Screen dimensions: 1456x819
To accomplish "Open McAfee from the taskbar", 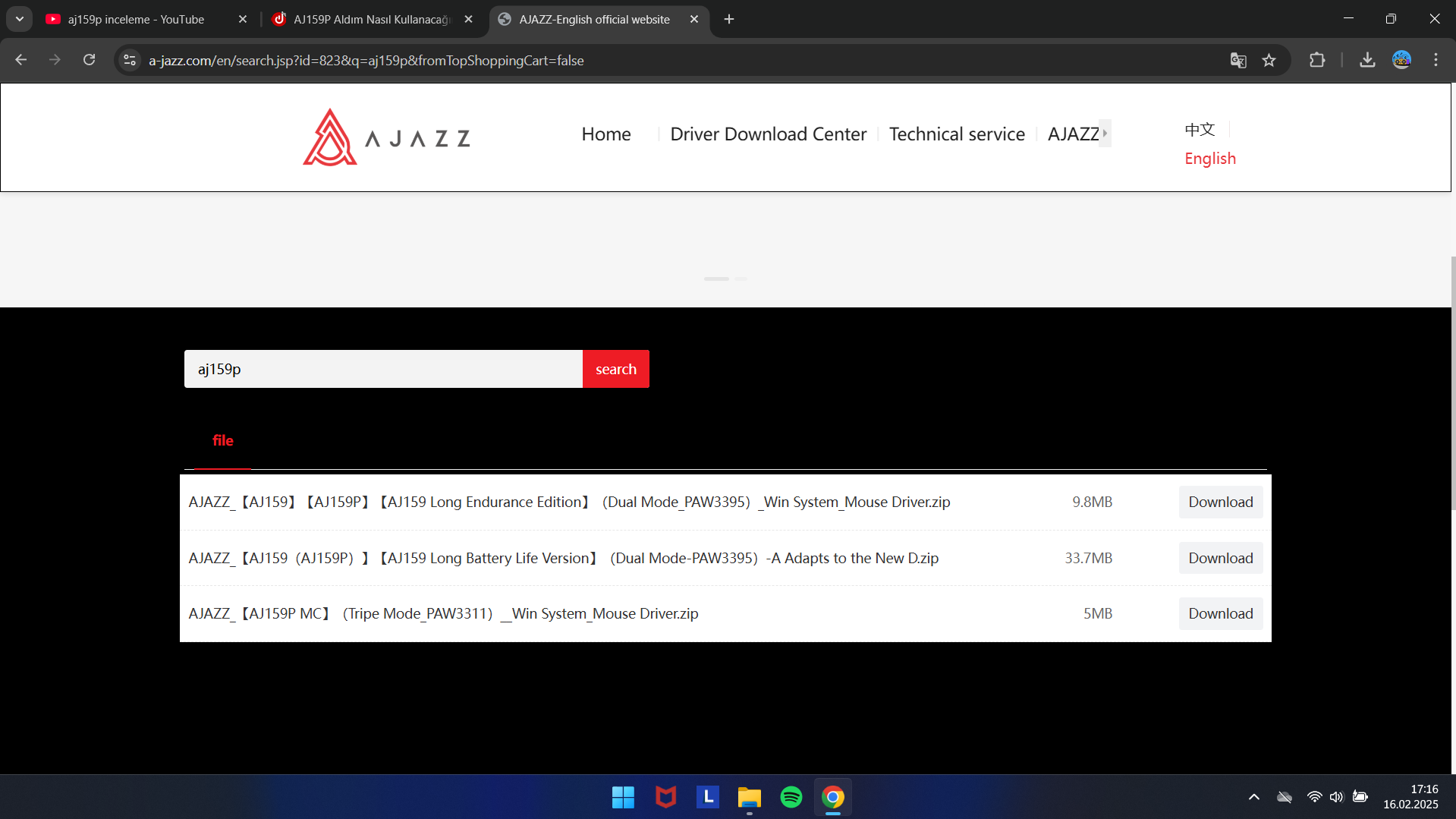I will [x=665, y=797].
